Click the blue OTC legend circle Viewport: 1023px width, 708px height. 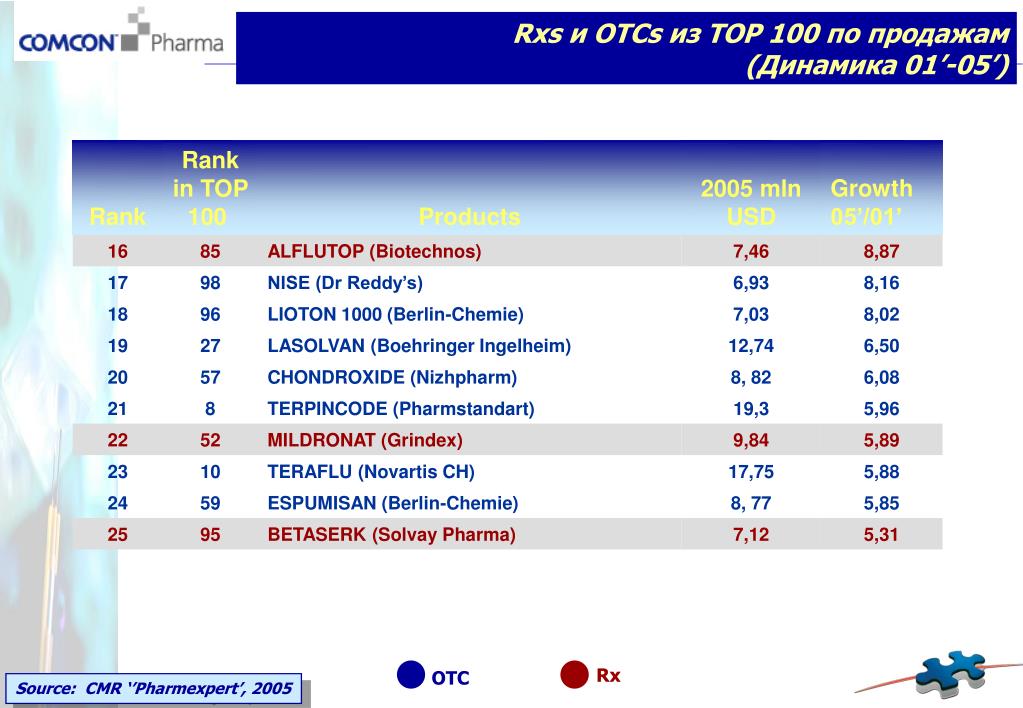click(x=411, y=675)
